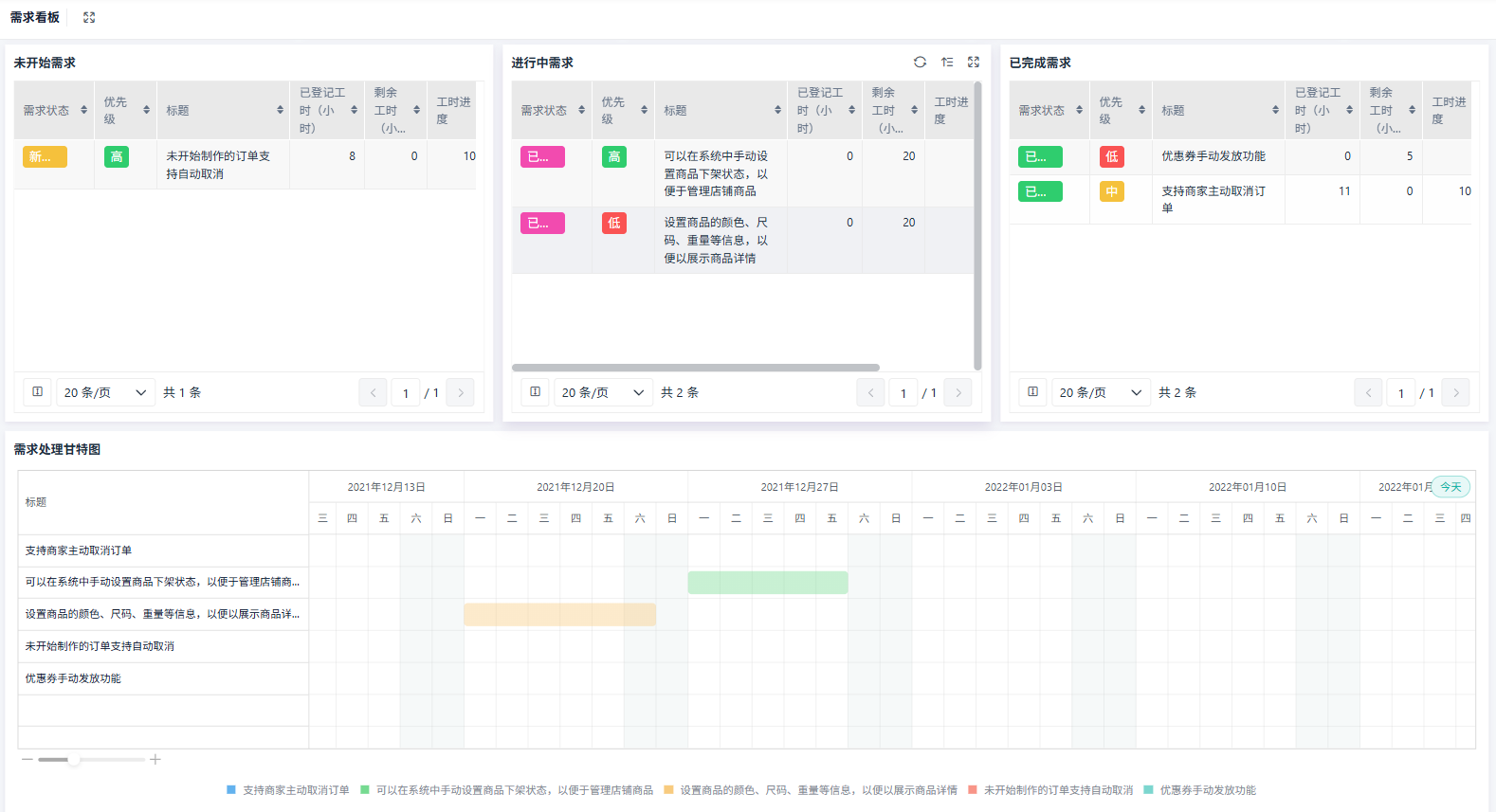Screen dimensions: 1496x812
Task: Sort 已完成需求 table by 优先级
Action: [1141, 110]
